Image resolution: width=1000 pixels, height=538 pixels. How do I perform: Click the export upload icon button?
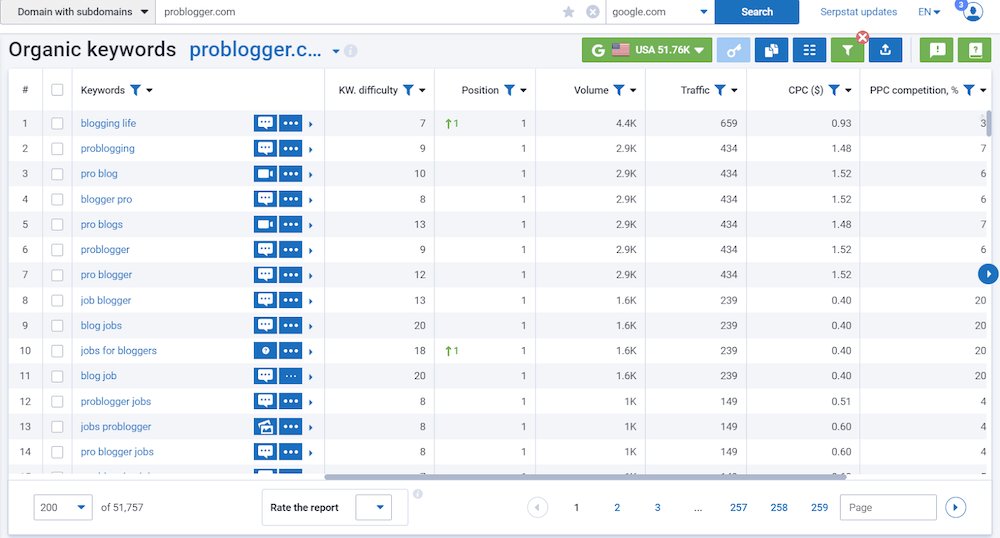coord(886,50)
